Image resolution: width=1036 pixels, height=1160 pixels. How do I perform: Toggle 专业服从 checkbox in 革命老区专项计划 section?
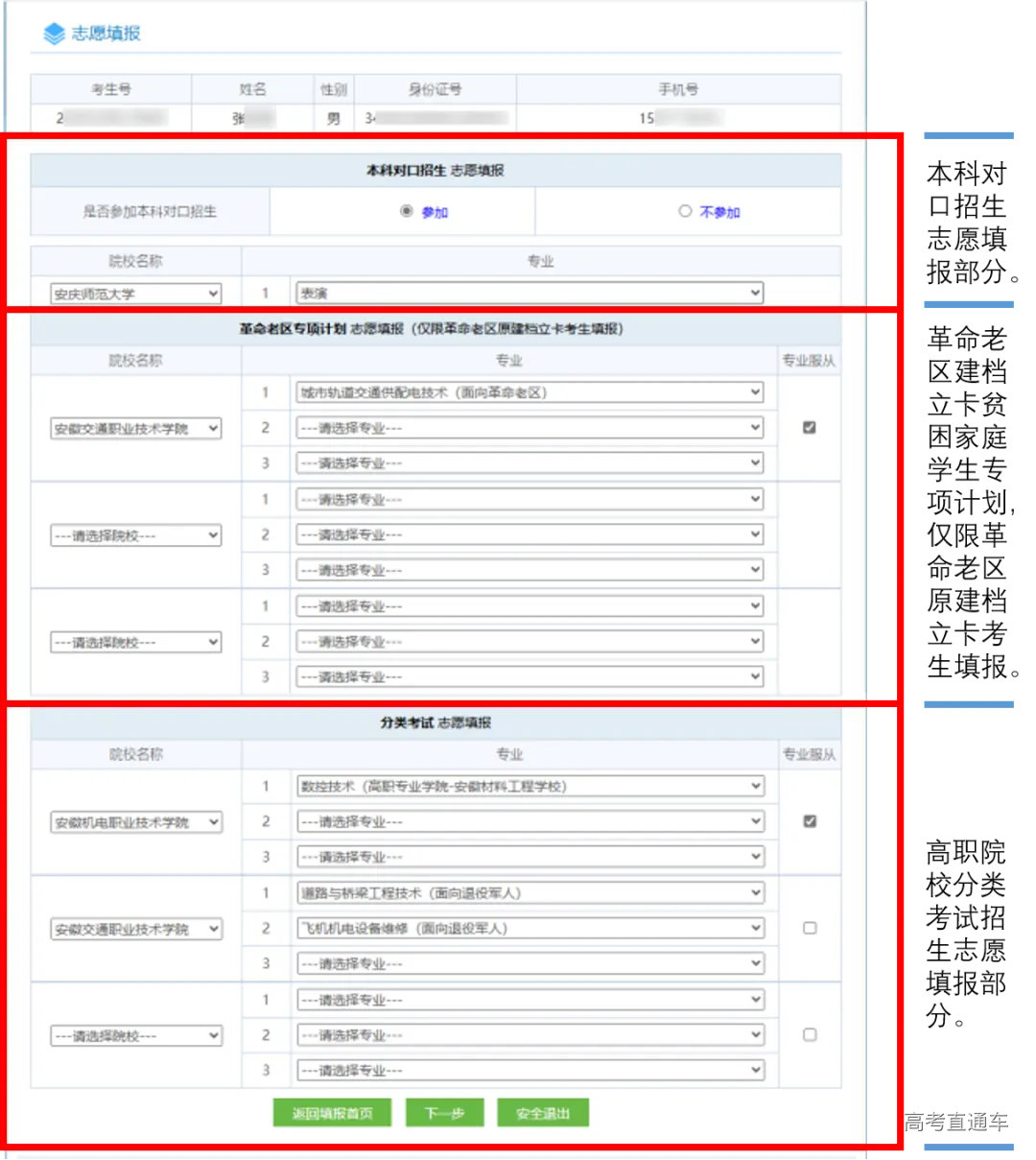809,428
